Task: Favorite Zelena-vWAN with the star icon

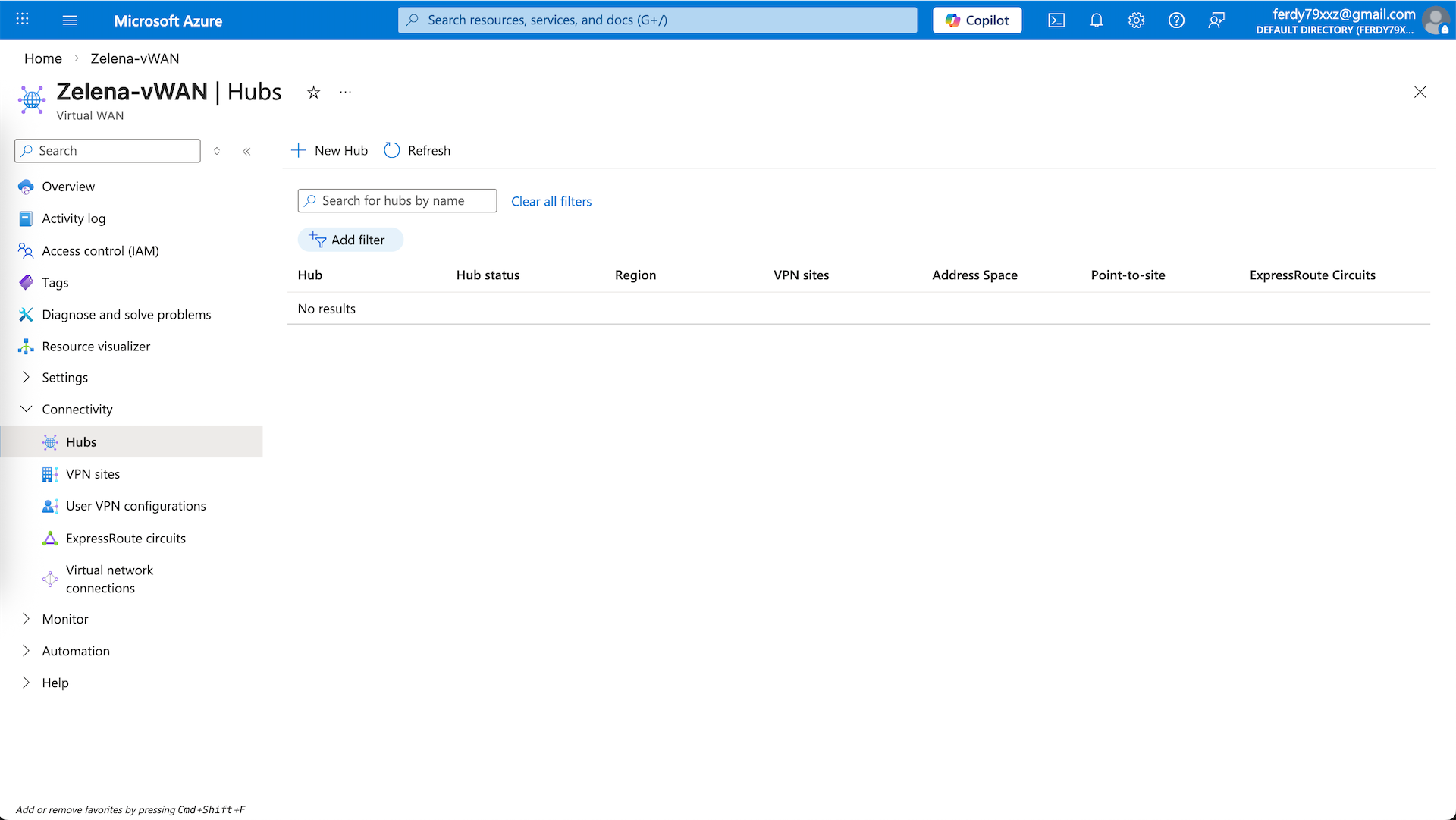Action: (313, 93)
